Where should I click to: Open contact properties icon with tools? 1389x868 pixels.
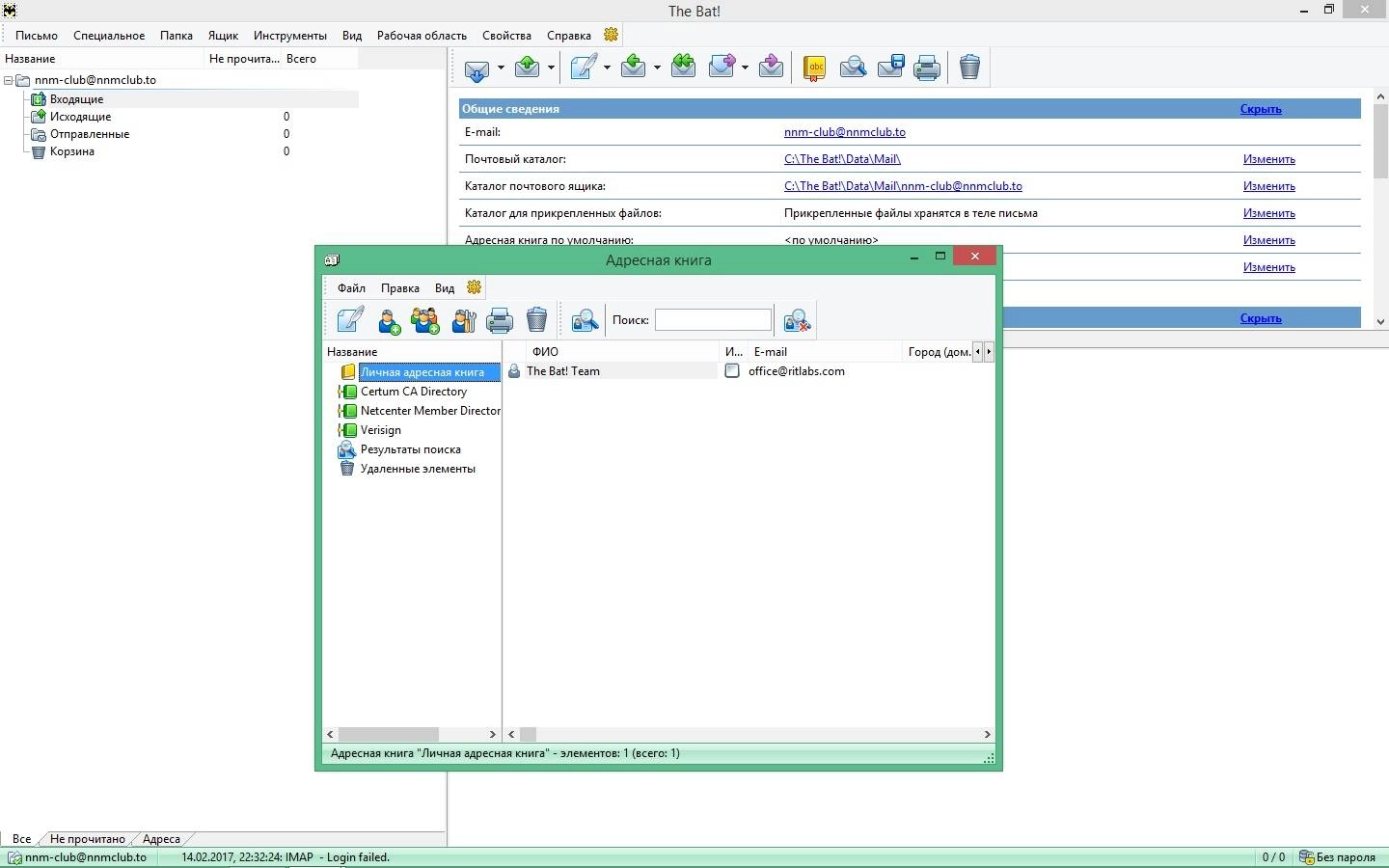click(464, 320)
